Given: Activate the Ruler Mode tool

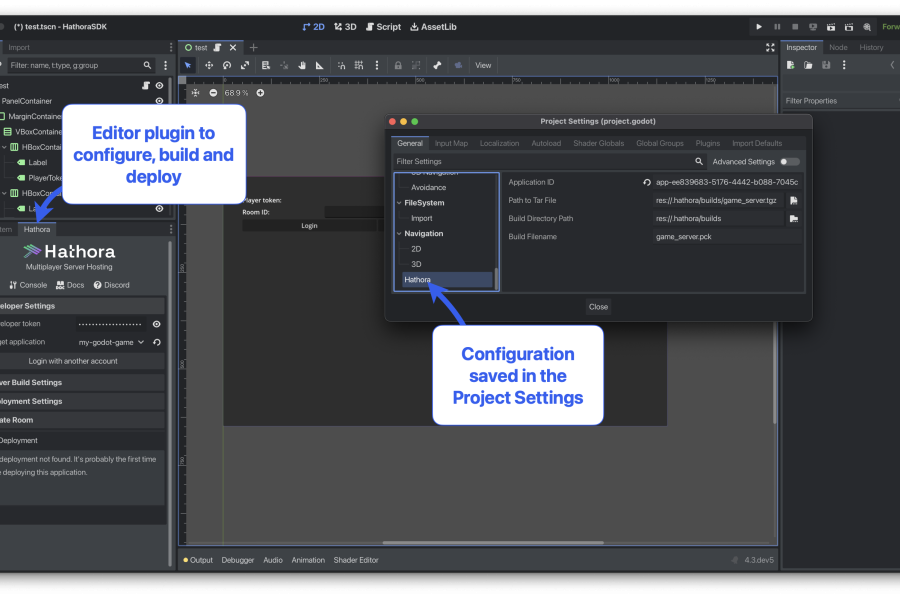Looking at the screenshot, I should (x=320, y=65).
